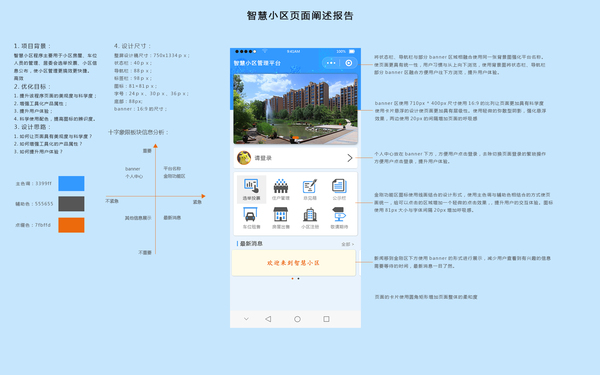This screenshot has width=600, height=375.
Task: Tap the signal dots in status bar
Action: pyautogui.click(x=246, y=51)
